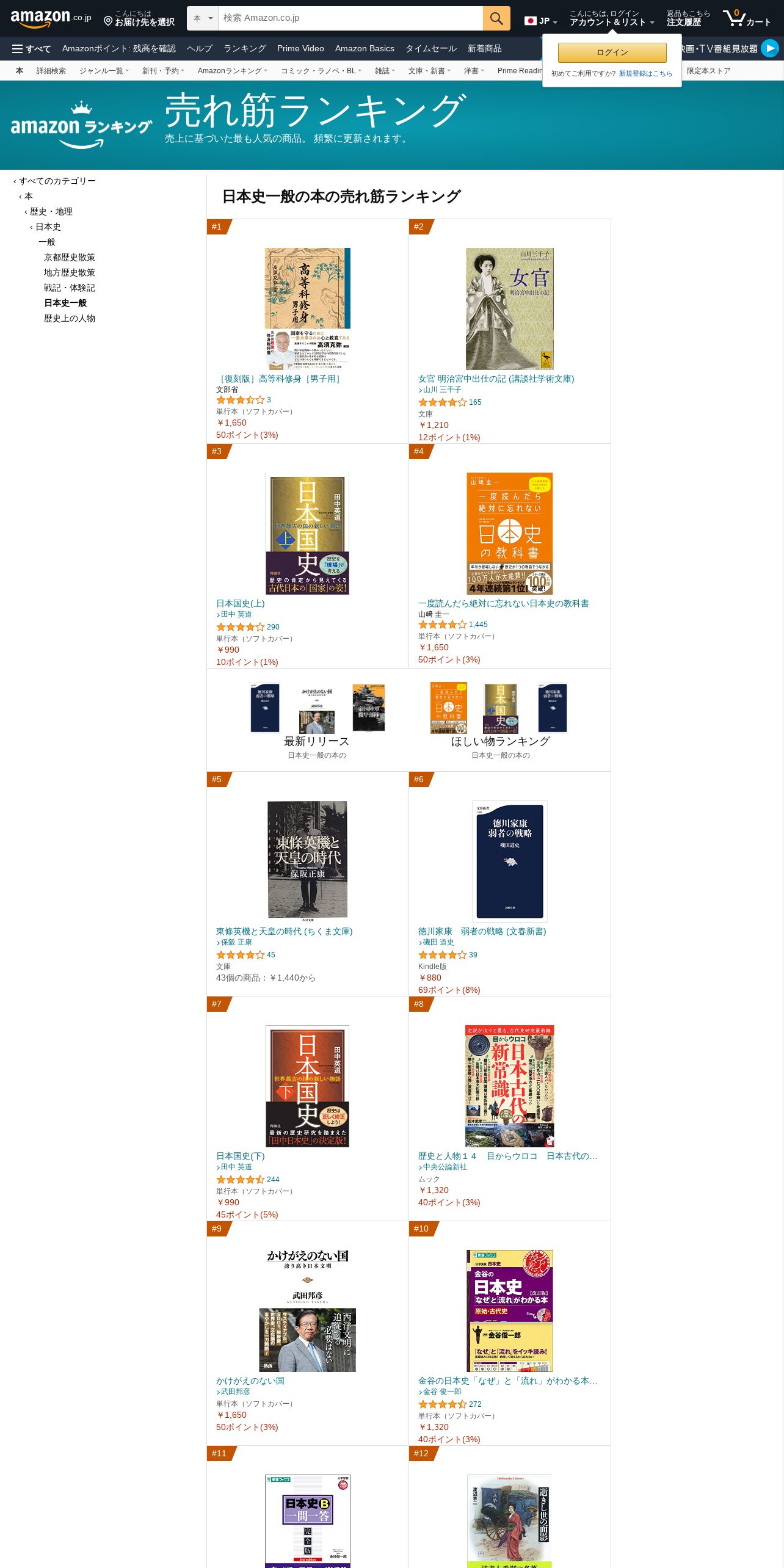
Task: Expand the コミック・ラノベ・BL menu
Action: [x=321, y=71]
